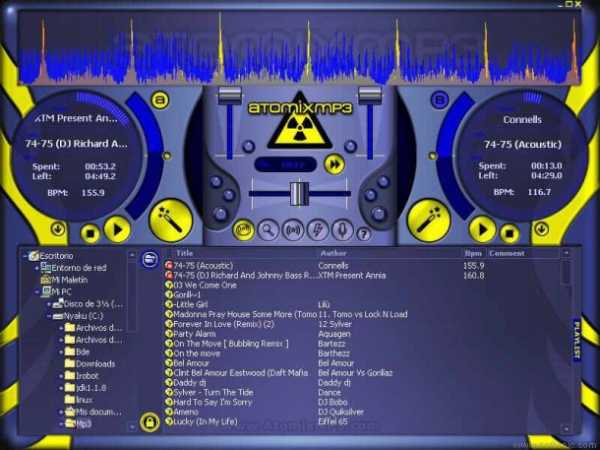The height and width of the screenshot is (450, 600).
Task: Sort tracks by the Author column
Action: [x=333, y=253]
